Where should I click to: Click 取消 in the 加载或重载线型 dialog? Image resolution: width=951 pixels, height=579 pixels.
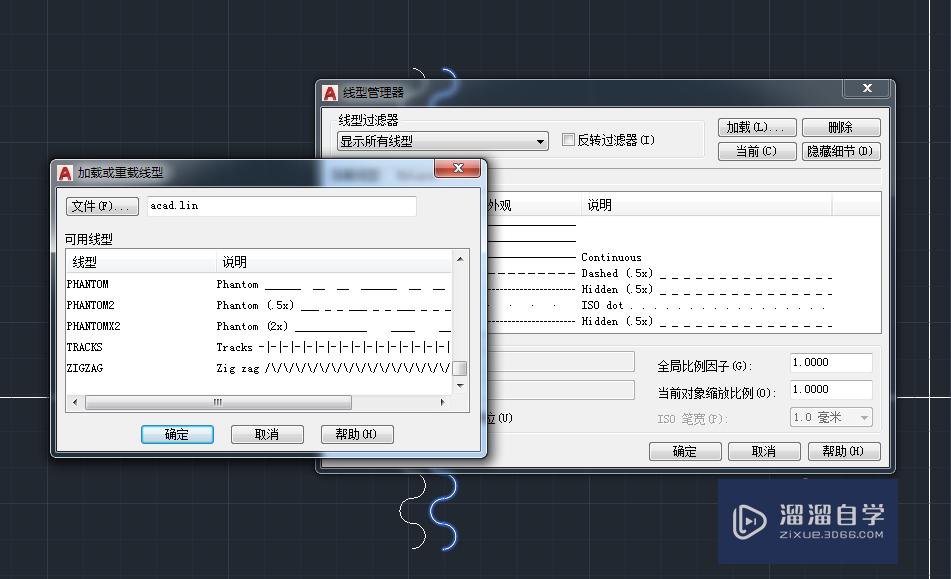(x=267, y=434)
